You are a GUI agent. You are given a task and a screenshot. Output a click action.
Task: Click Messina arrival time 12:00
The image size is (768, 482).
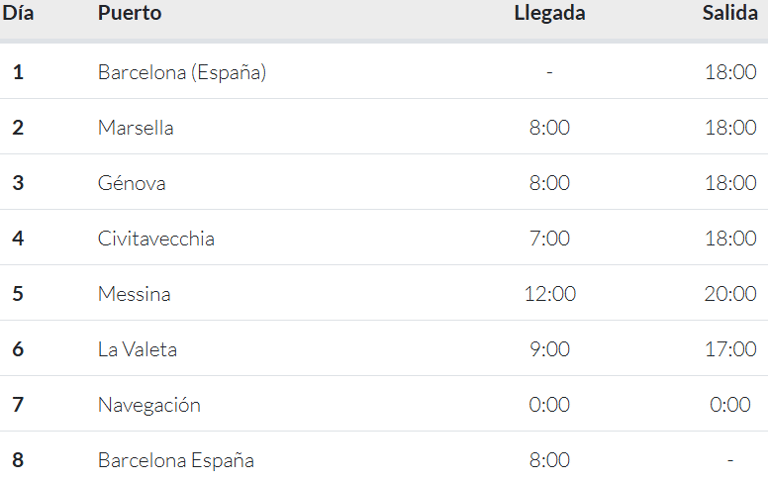[550, 294]
